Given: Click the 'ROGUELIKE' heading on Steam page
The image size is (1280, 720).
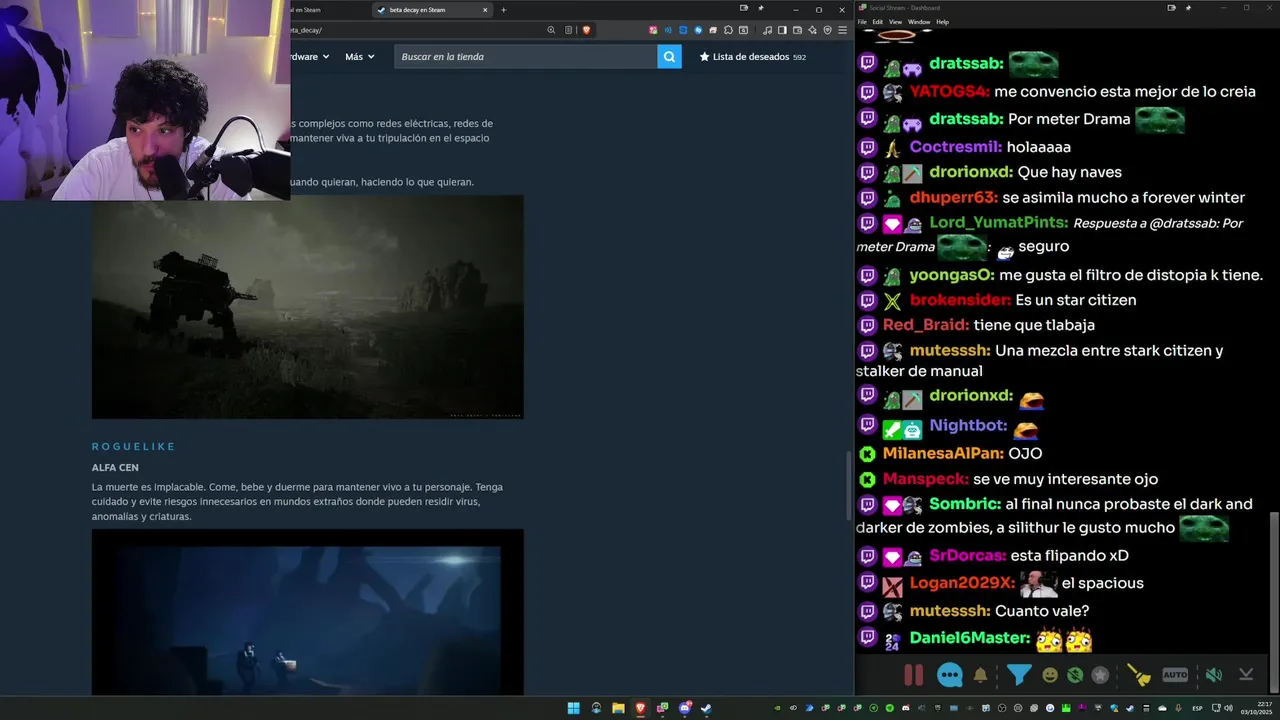Looking at the screenshot, I should 134,447.
